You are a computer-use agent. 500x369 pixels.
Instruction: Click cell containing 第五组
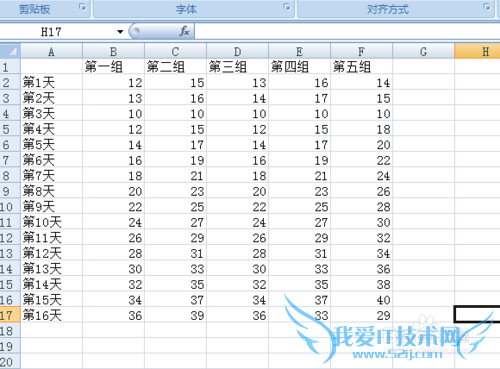coord(361,67)
